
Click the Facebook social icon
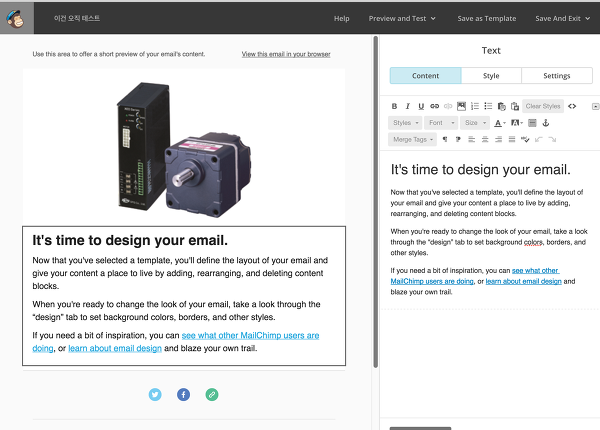(x=183, y=394)
